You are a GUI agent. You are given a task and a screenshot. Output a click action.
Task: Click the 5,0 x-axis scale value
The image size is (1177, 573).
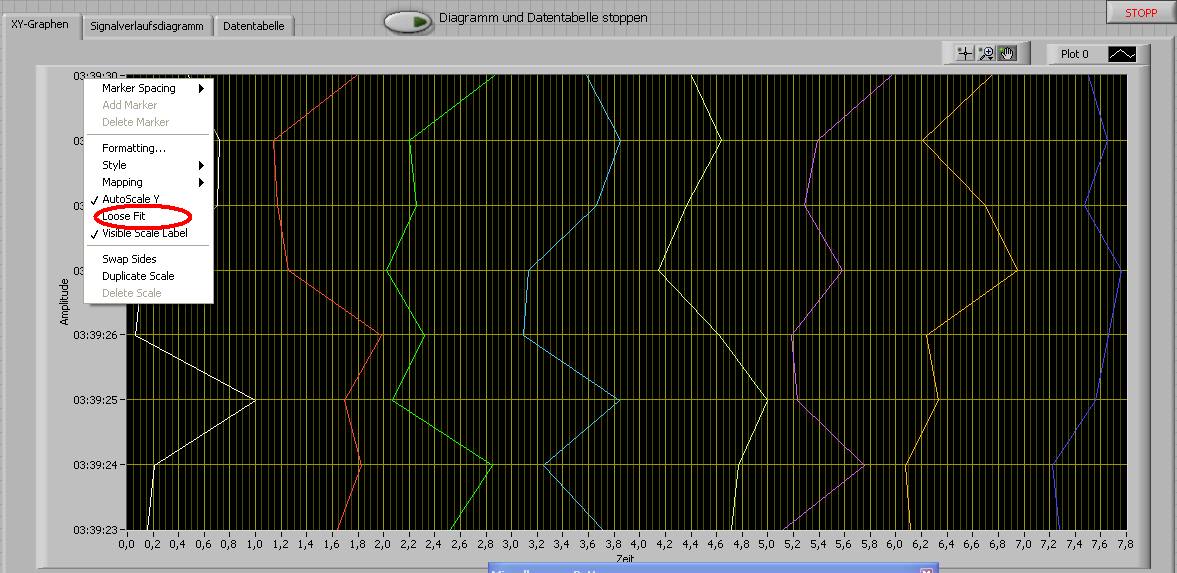(x=767, y=544)
